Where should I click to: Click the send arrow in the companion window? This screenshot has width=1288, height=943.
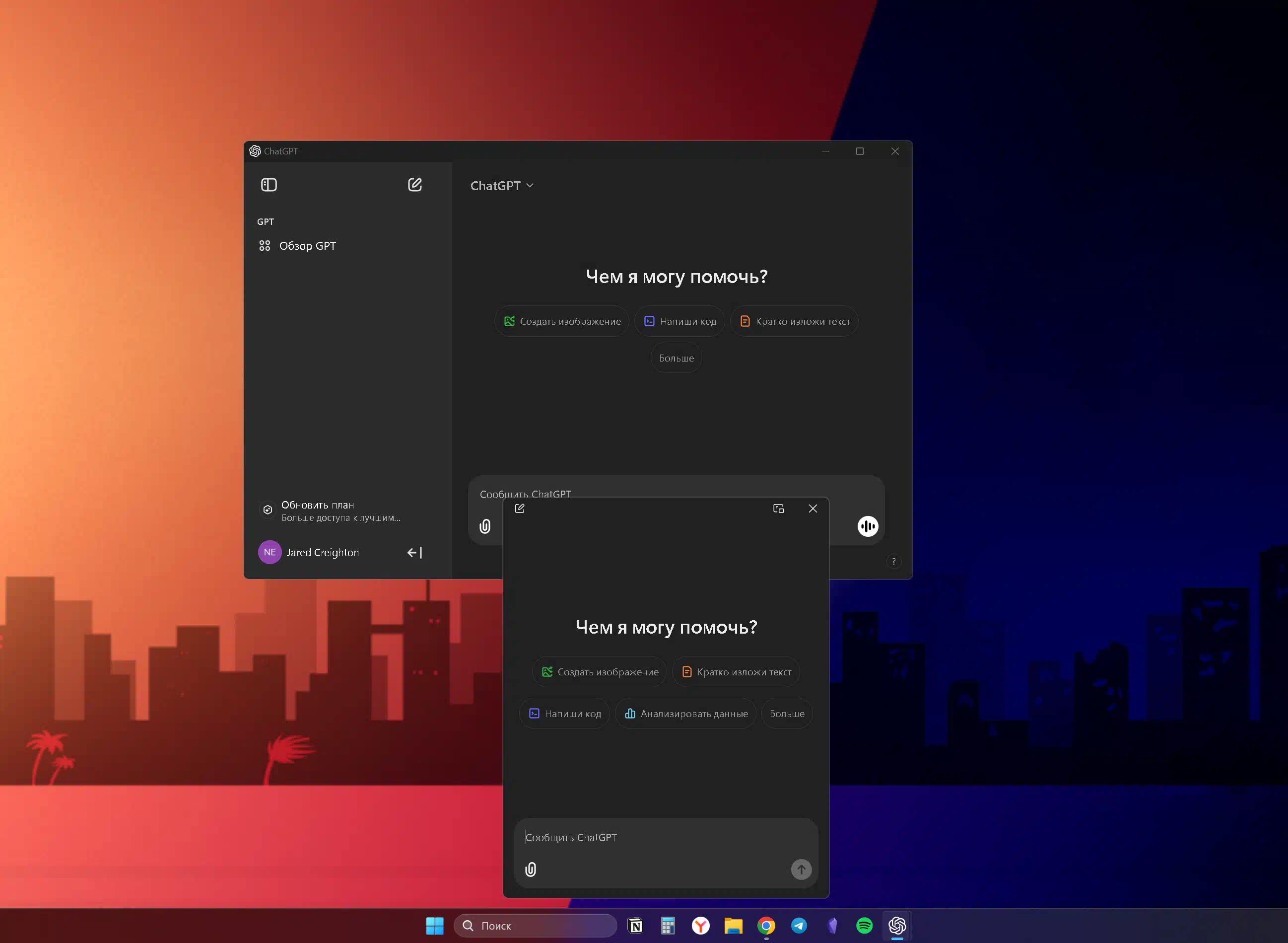click(801, 870)
